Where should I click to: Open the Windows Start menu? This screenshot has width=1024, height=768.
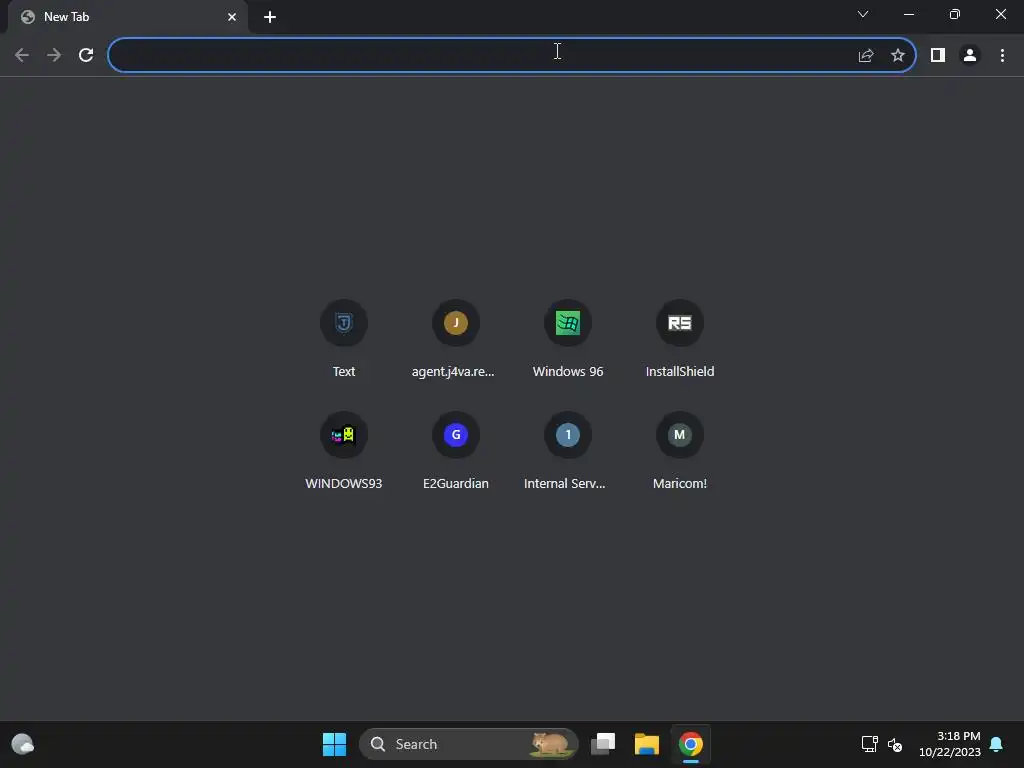pyautogui.click(x=334, y=744)
